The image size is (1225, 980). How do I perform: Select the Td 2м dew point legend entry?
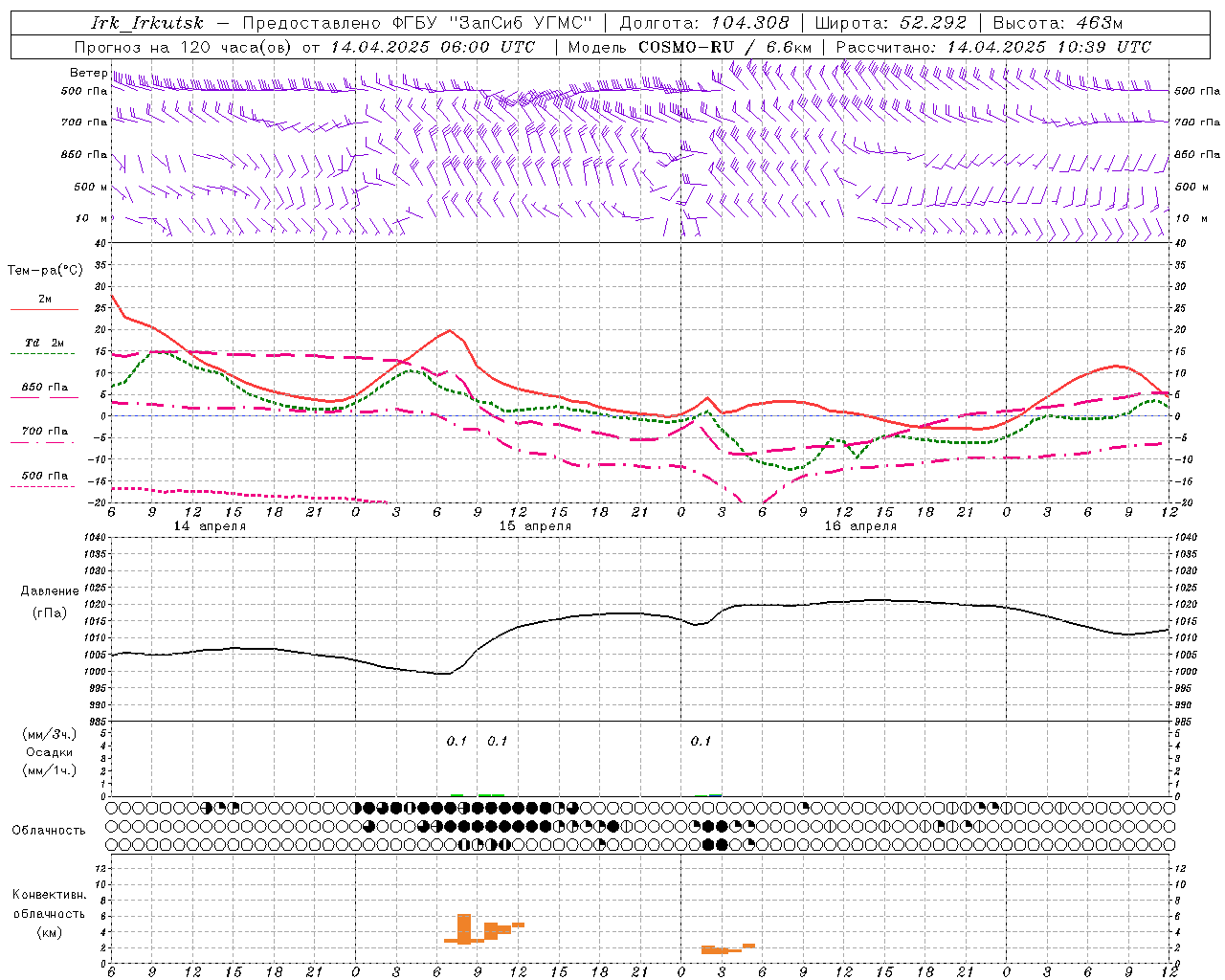coord(44,343)
